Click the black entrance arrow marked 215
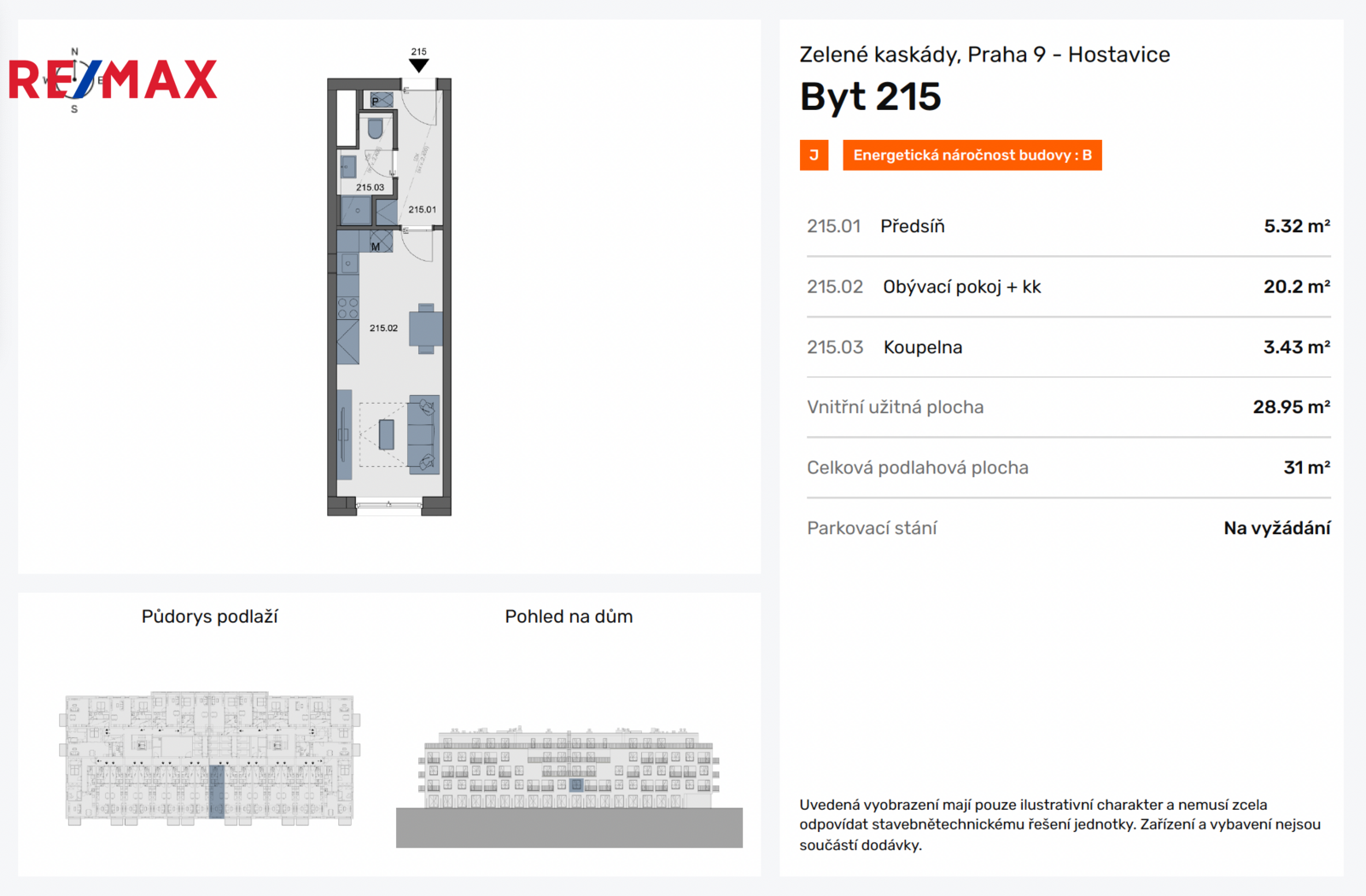Viewport: 1366px width, 896px height. tap(418, 66)
